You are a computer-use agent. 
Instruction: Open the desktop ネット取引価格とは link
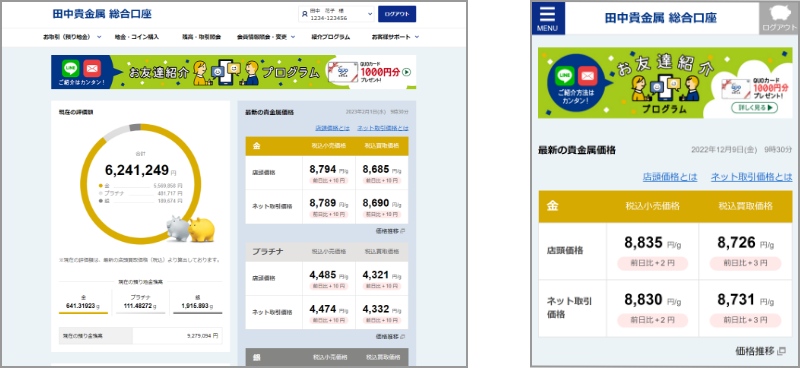coord(383,128)
